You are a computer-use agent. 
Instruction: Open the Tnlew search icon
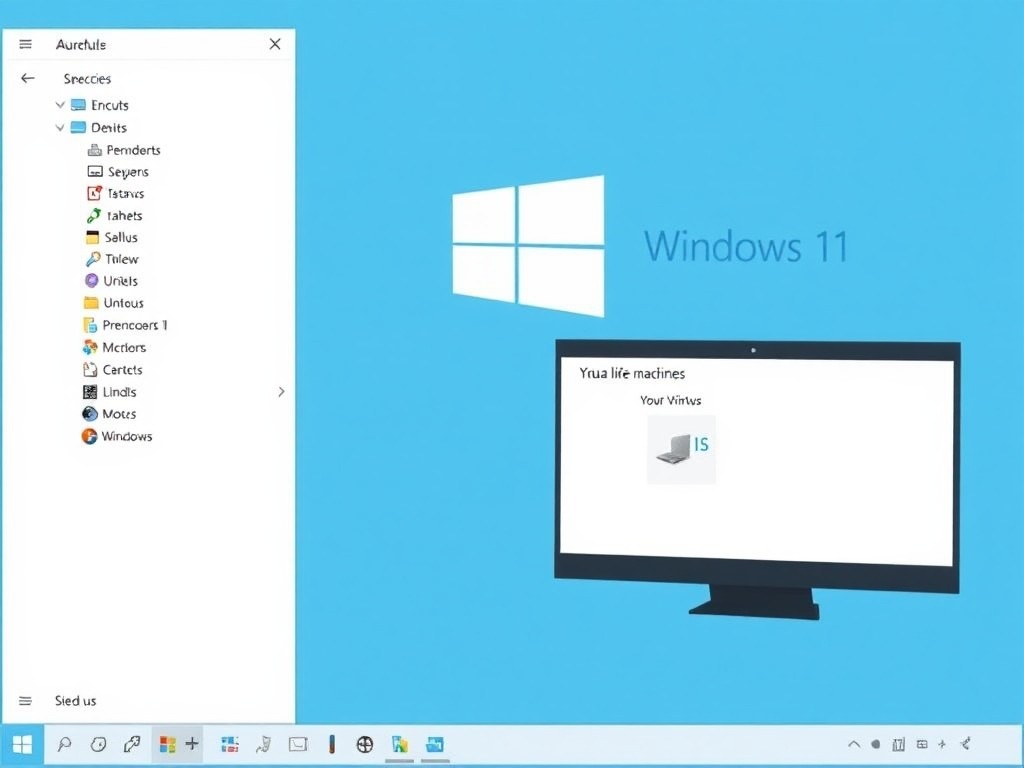(95, 259)
